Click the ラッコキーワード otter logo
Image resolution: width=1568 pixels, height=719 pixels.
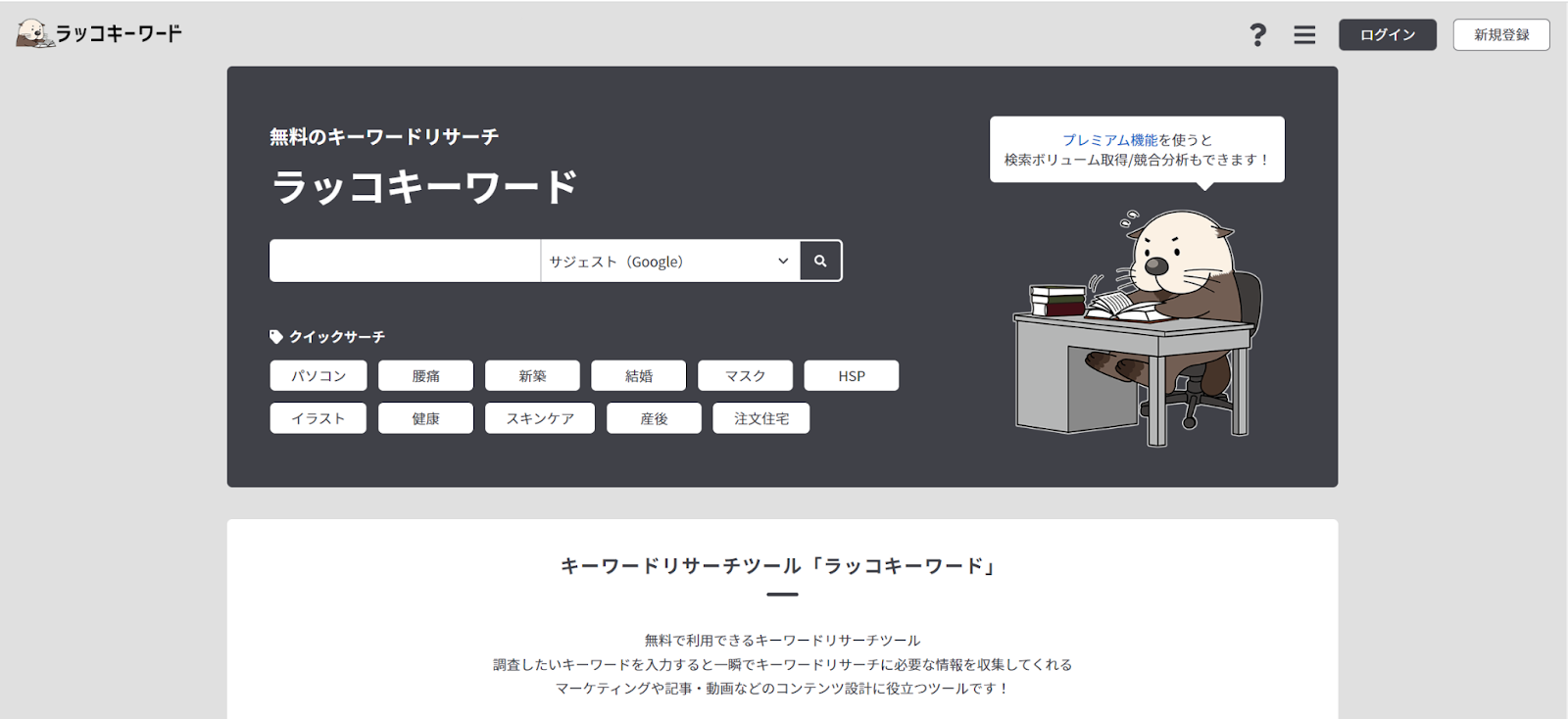[99, 33]
